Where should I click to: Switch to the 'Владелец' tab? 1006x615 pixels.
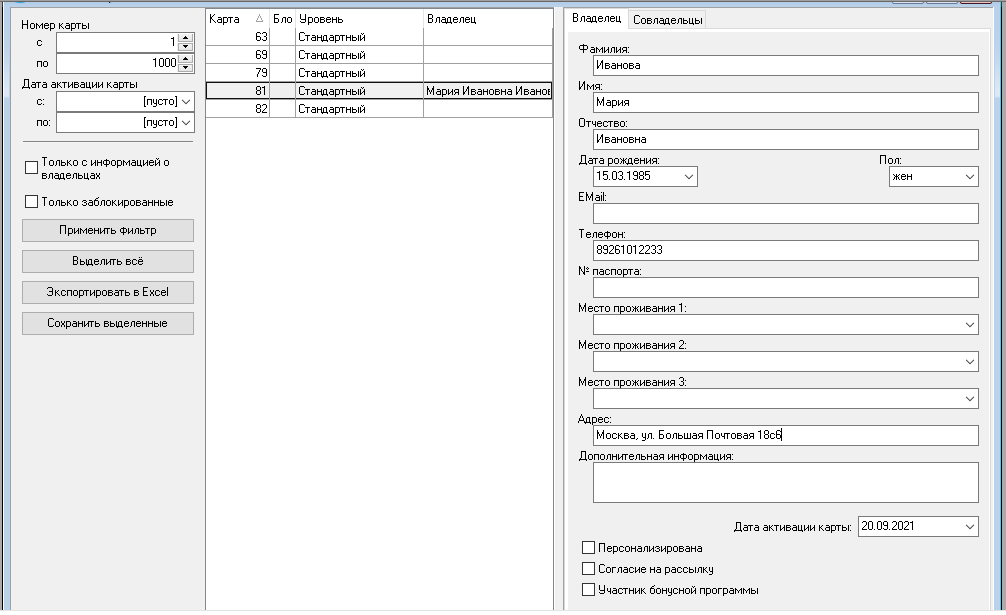596,19
